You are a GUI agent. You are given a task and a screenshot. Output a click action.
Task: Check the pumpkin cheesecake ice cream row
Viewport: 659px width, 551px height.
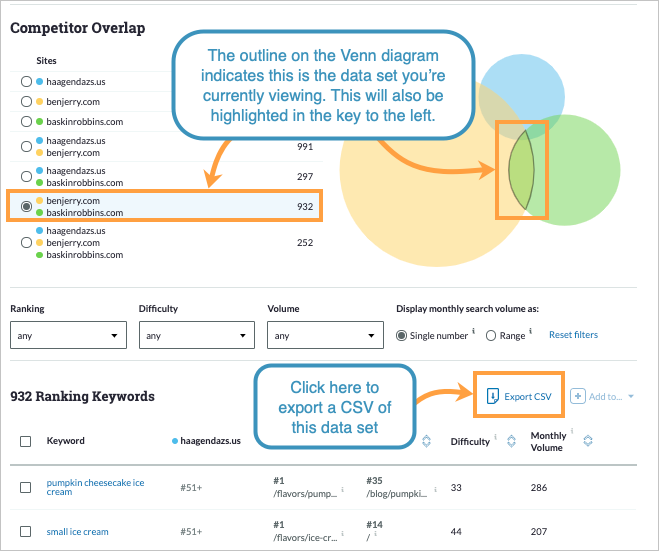[x=26, y=487]
